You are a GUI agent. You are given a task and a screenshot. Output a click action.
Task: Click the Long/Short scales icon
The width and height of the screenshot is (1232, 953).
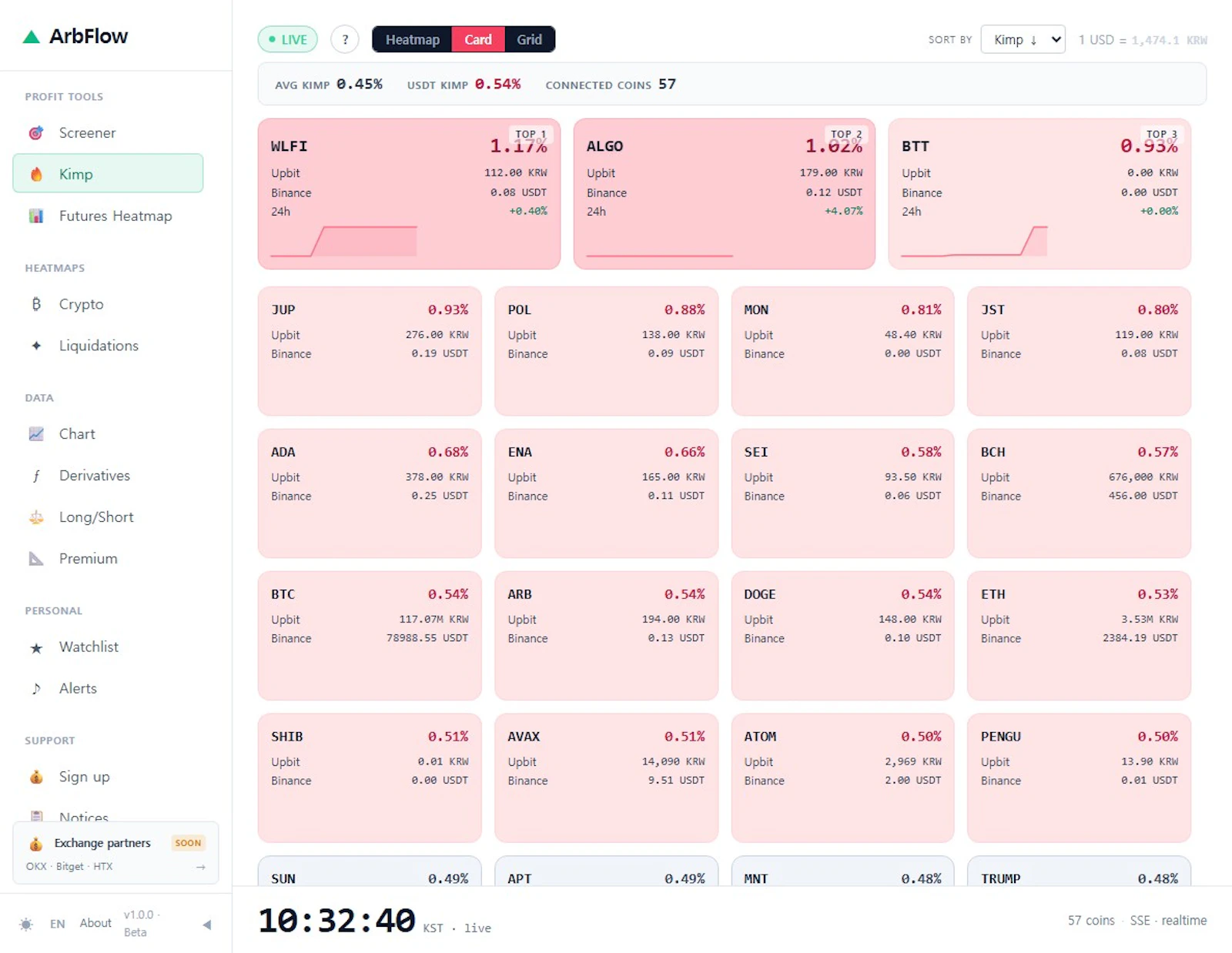(36, 517)
